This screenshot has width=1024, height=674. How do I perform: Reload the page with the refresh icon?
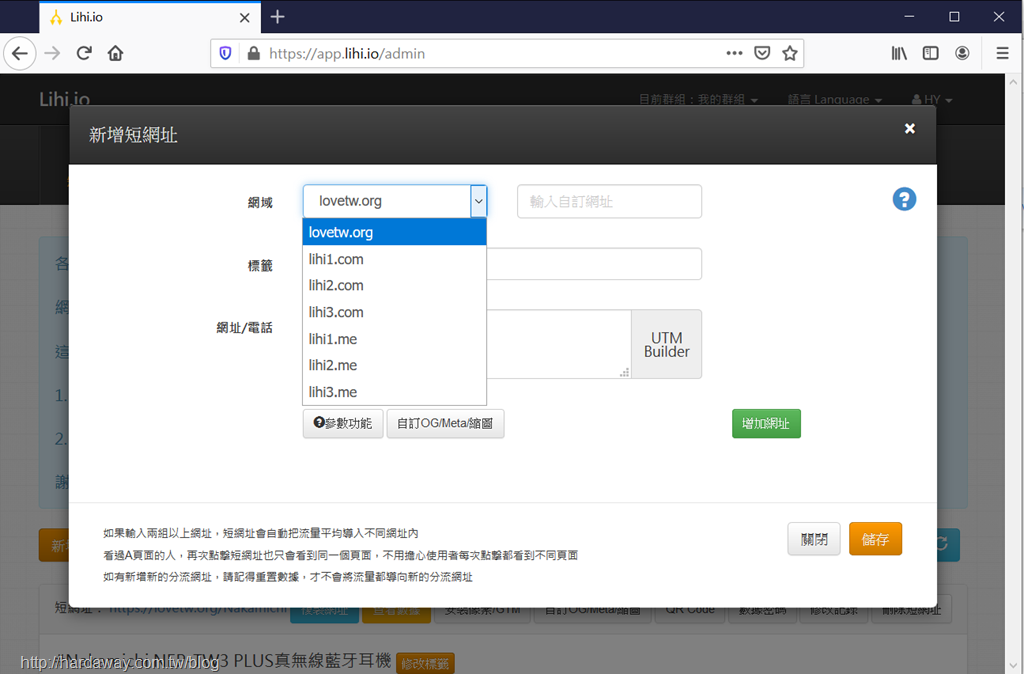[x=84, y=54]
